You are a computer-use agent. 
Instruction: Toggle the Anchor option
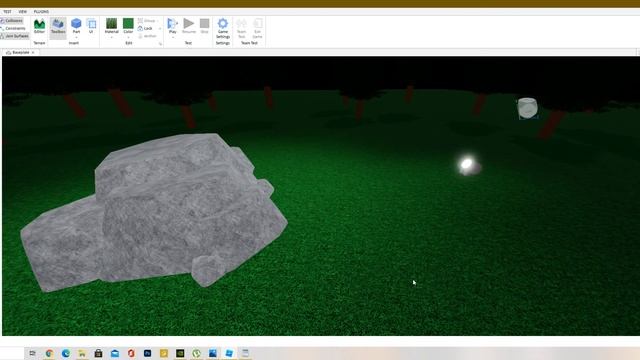pyautogui.click(x=147, y=36)
